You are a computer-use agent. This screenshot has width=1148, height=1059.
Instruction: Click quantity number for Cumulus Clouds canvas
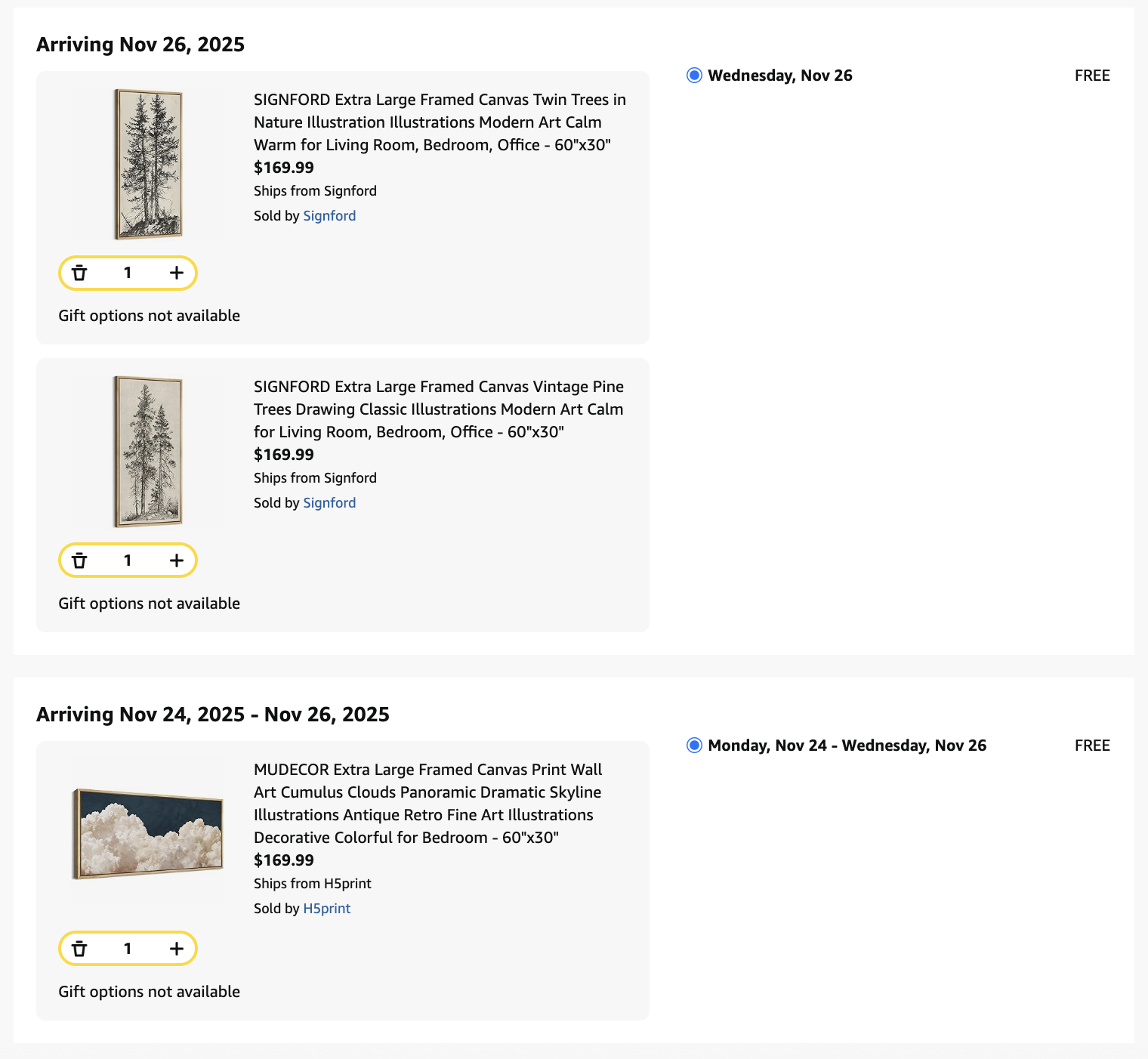(128, 949)
